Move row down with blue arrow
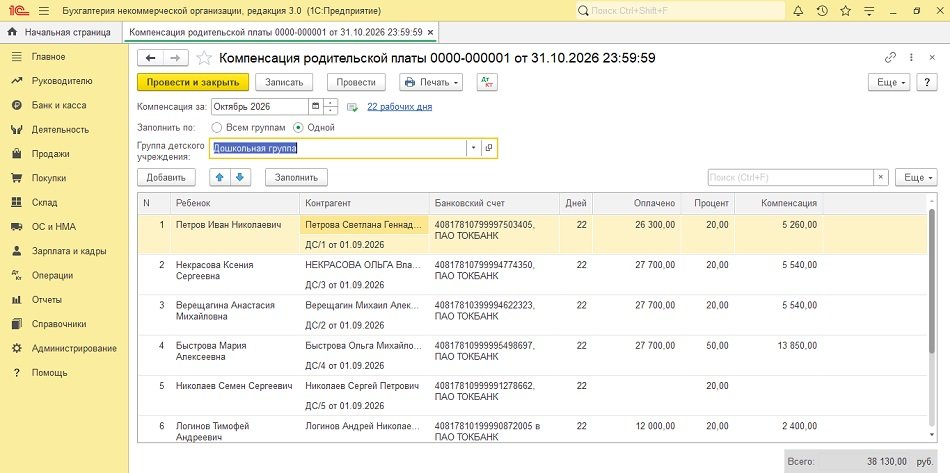950x473 pixels. 240,177
